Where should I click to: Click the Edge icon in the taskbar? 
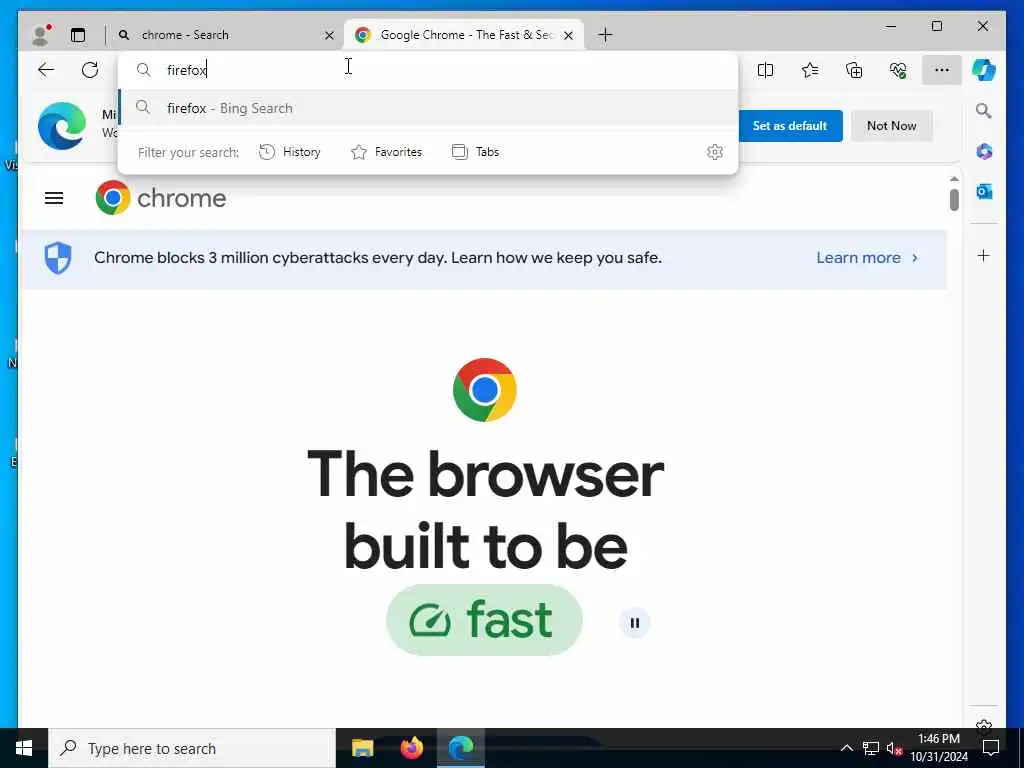(x=461, y=748)
